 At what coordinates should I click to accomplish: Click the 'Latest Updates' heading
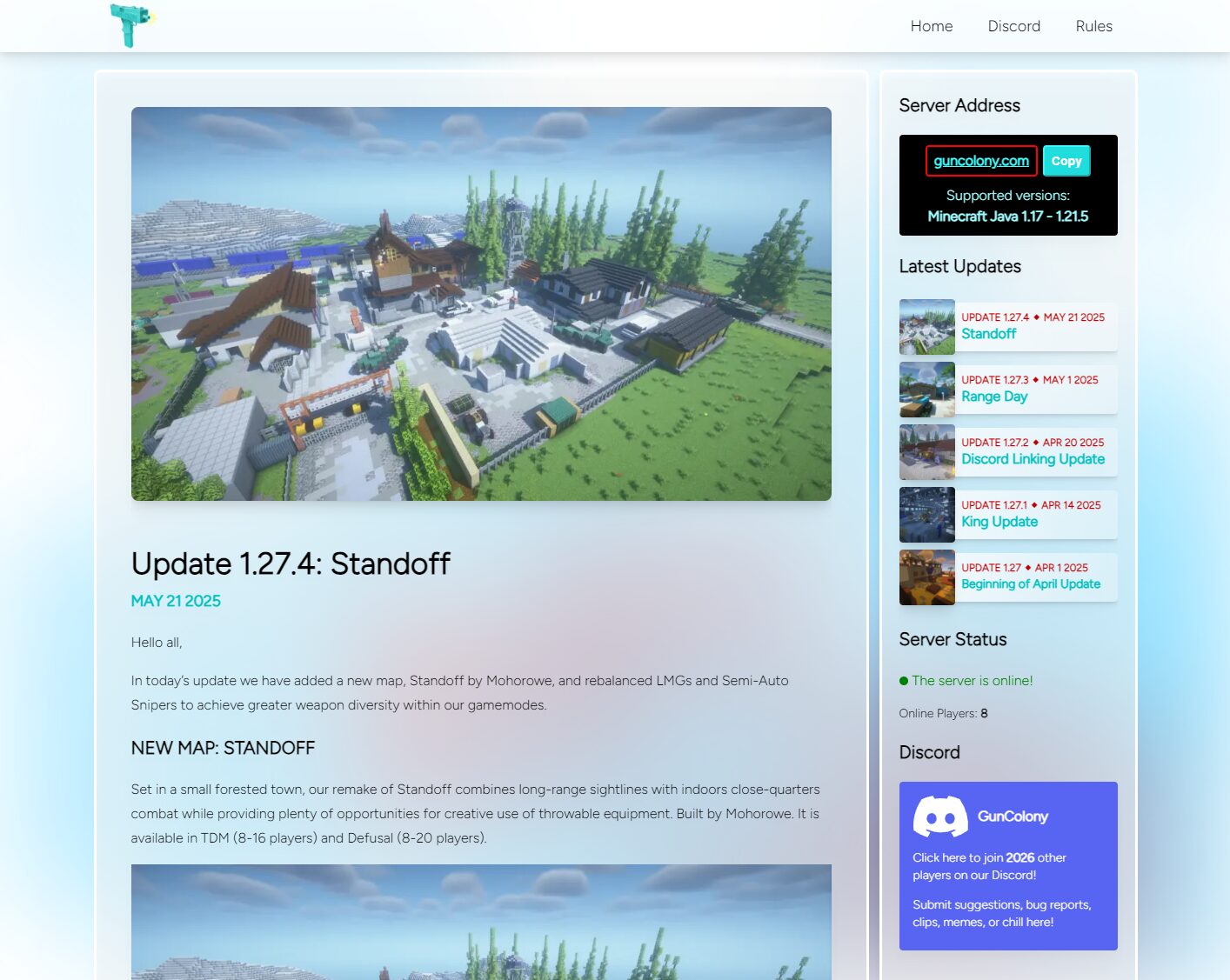tap(959, 266)
